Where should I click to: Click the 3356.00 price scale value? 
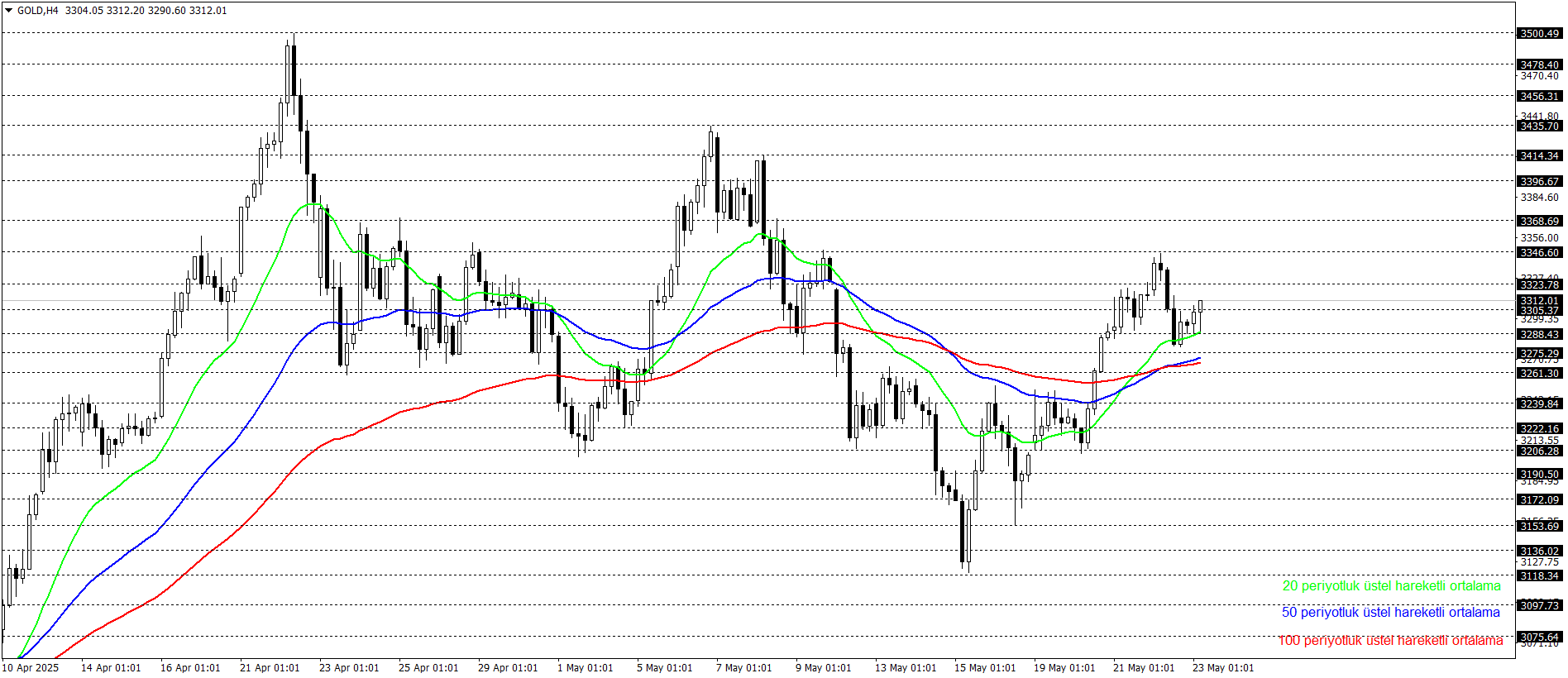point(1539,238)
